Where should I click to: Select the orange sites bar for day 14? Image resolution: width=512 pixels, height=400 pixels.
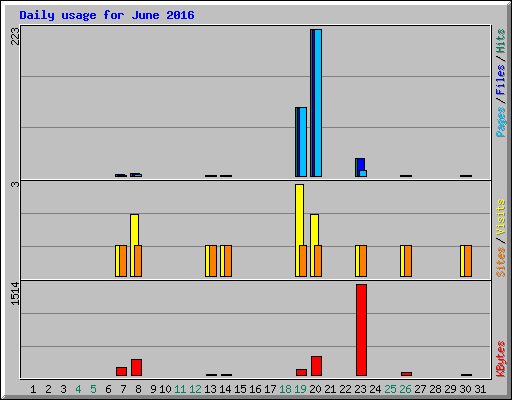point(228,261)
